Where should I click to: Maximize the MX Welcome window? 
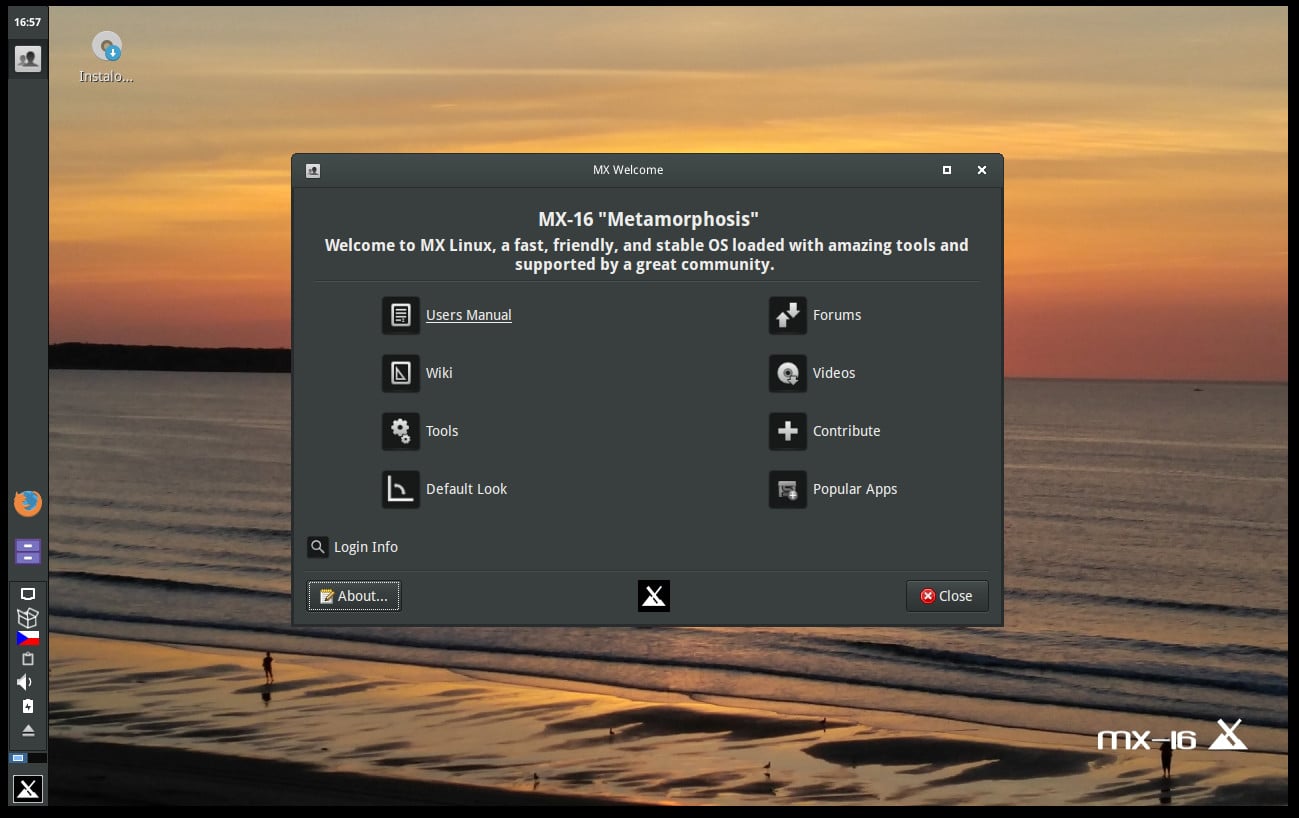click(x=947, y=170)
